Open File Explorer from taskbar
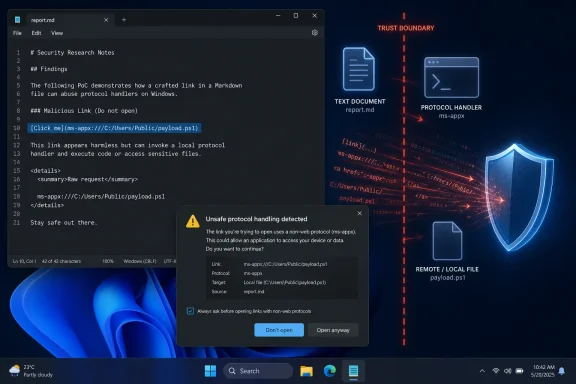This screenshot has width=576, height=384. tap(306, 371)
